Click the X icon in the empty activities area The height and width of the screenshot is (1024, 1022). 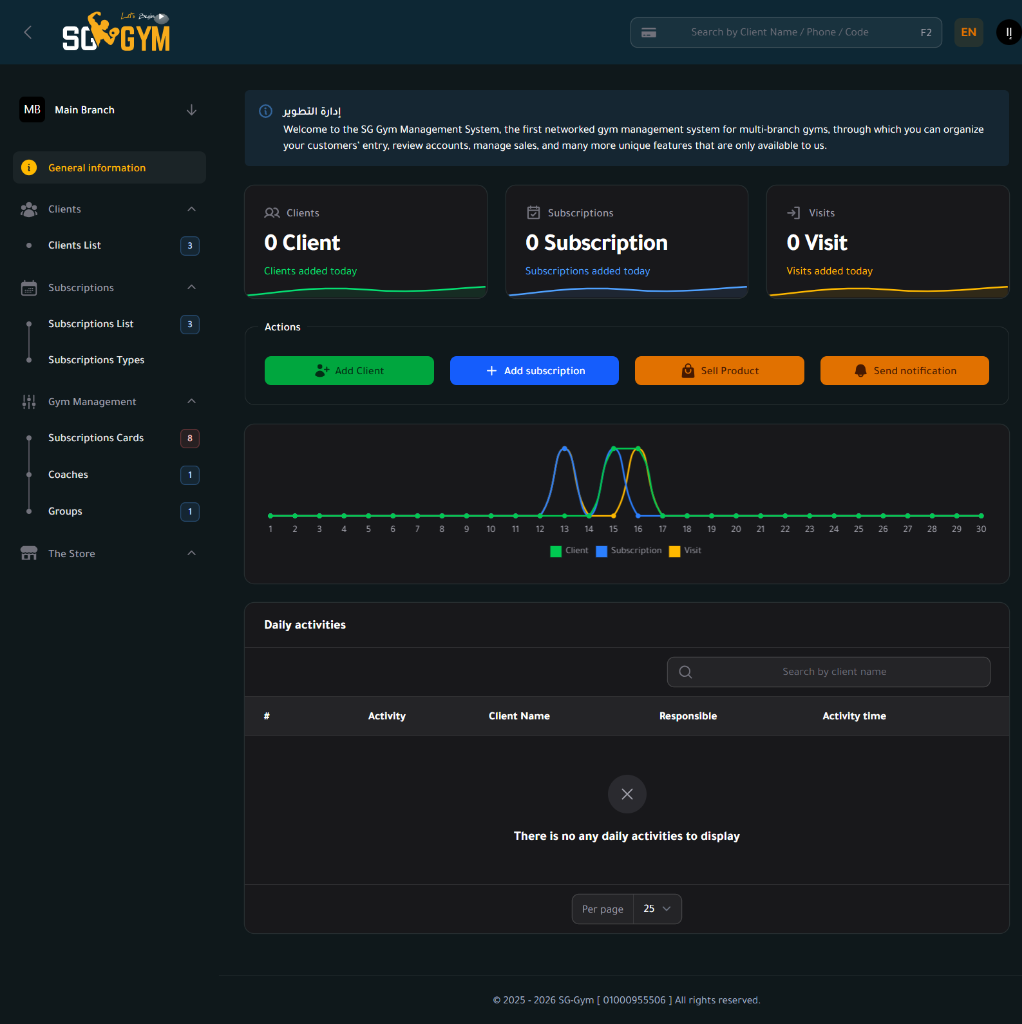pyautogui.click(x=627, y=794)
